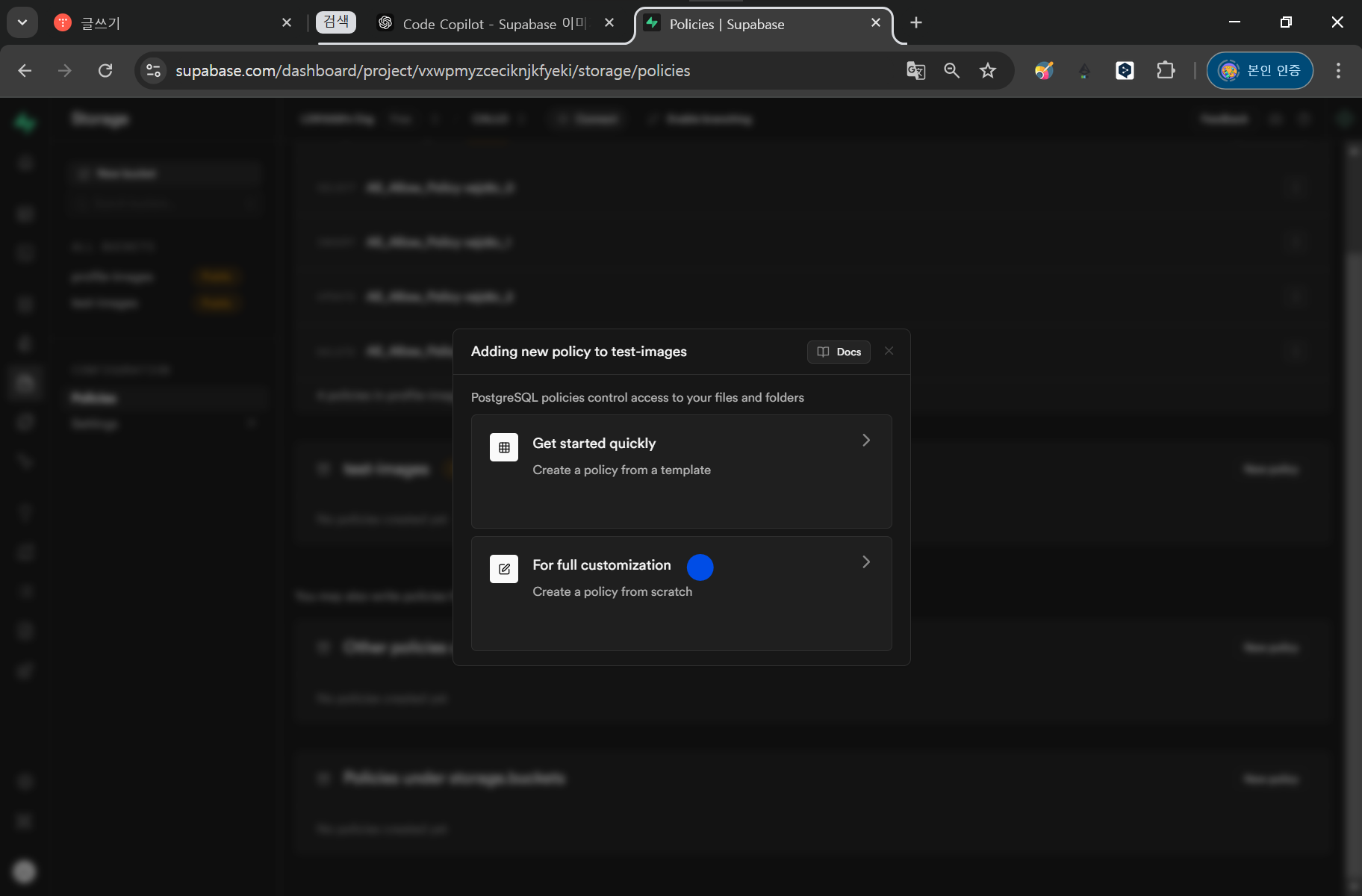Open the dark triangle extension icon
The height and width of the screenshot is (896, 1362).
(x=1084, y=70)
